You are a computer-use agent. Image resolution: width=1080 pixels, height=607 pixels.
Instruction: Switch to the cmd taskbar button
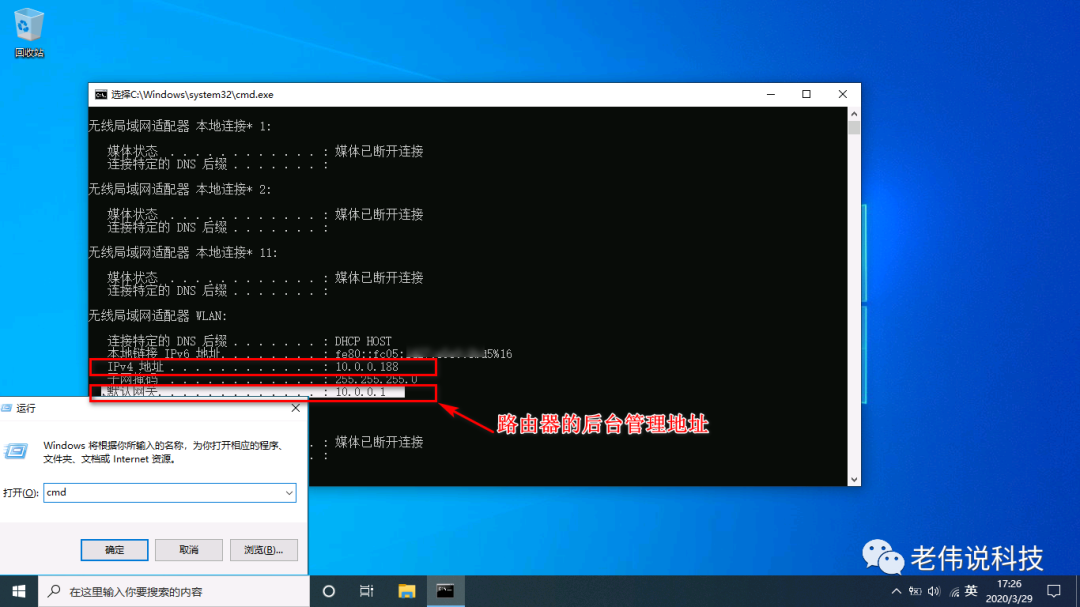pos(446,591)
